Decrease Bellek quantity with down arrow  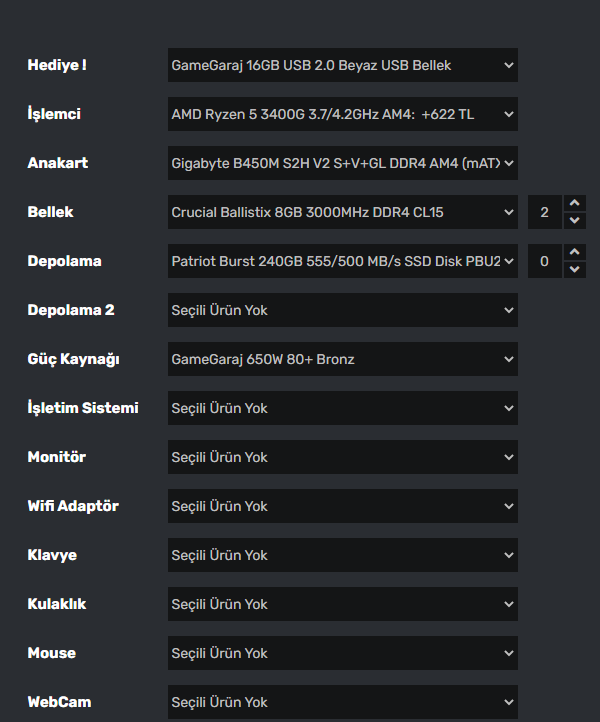[575, 220]
